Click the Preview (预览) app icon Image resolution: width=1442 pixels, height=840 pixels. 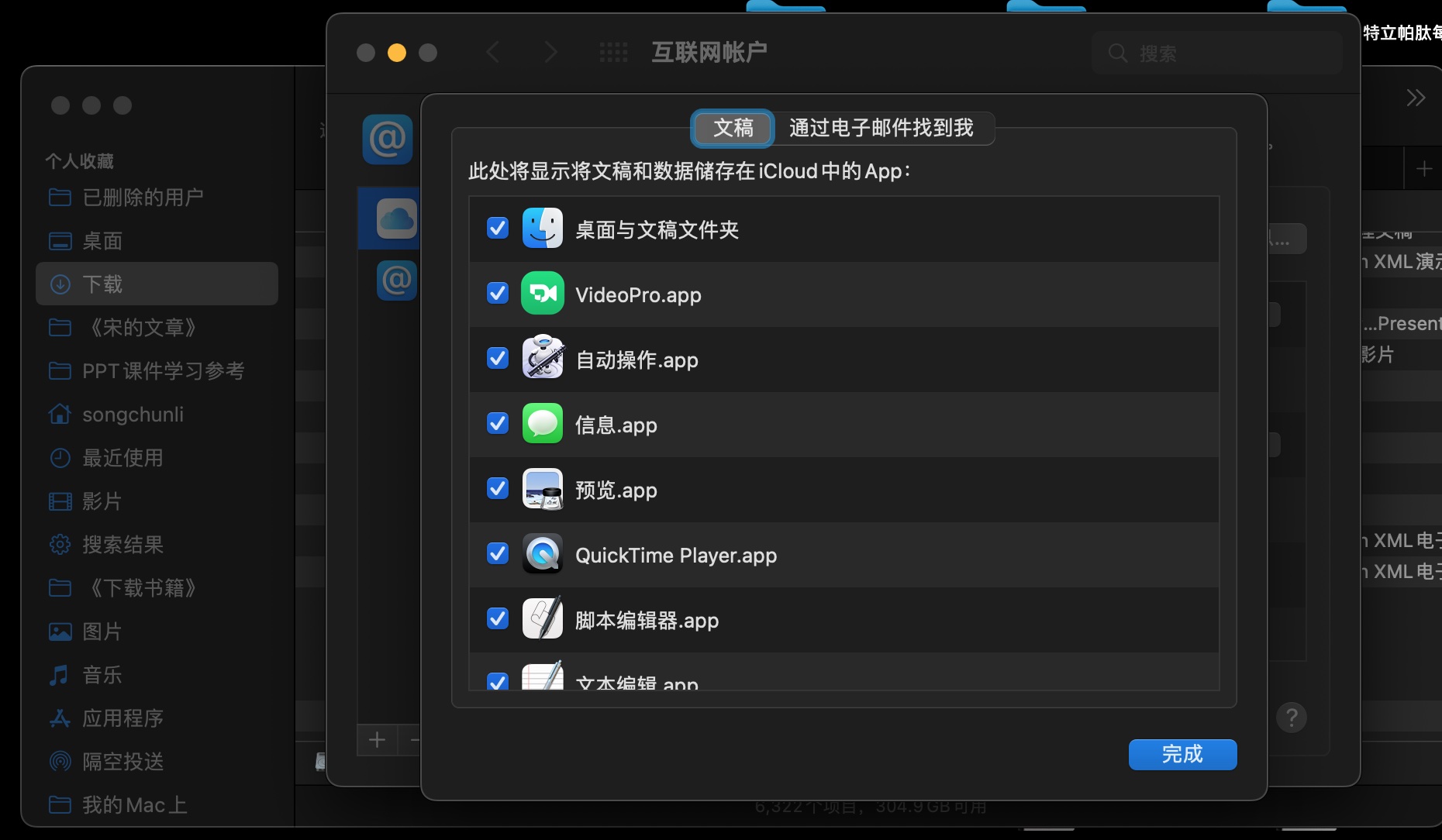[542, 489]
